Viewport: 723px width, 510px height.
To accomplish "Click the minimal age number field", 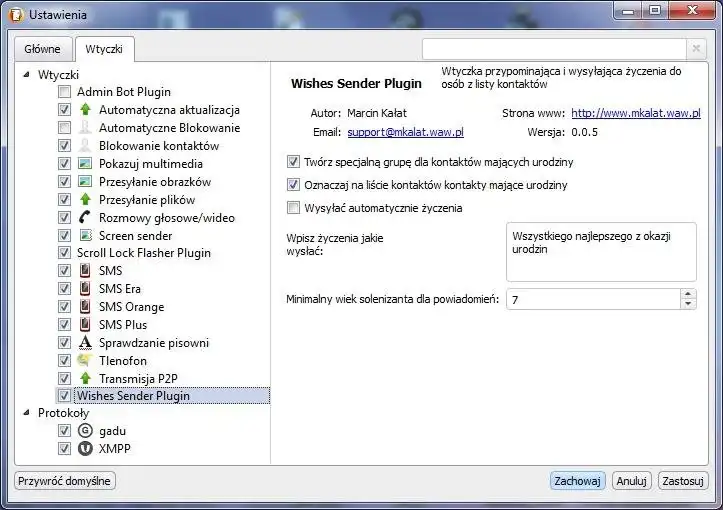I will [x=593, y=299].
